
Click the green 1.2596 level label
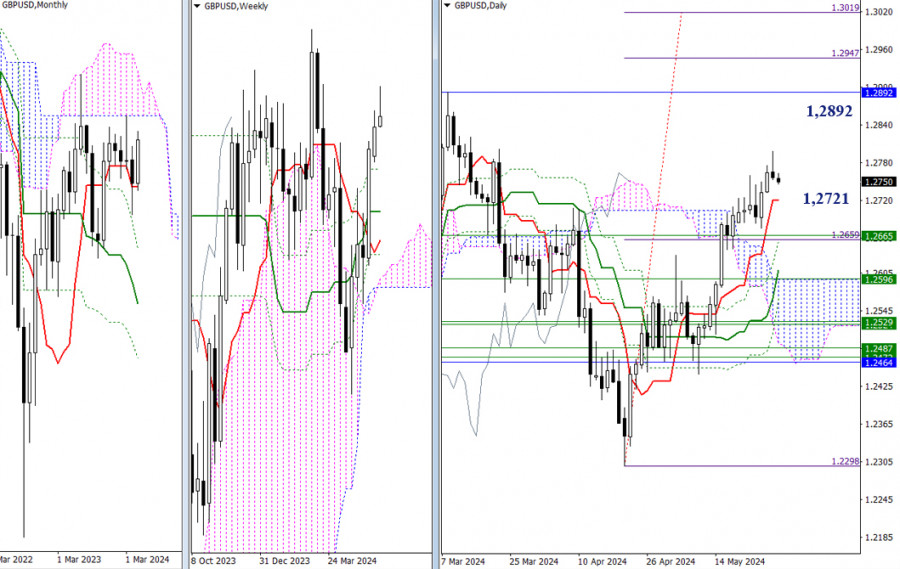coord(878,280)
